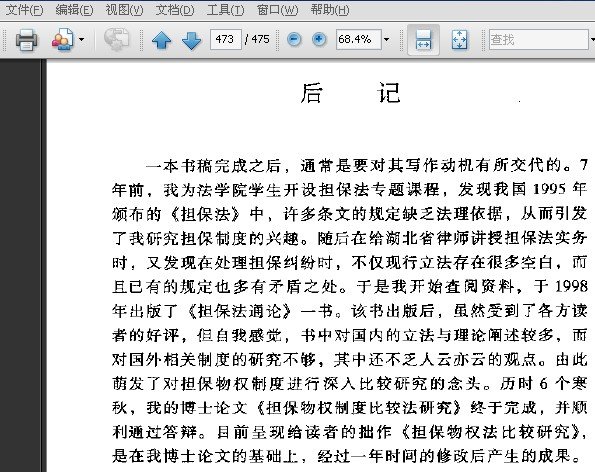Open the 帮助(H) menu
595x472 pixels.
[330, 10]
